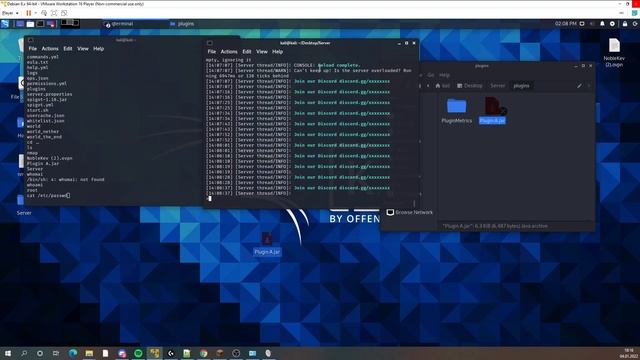Click Browse Network in the file manager sidebar
640x360 pixels.
point(410,212)
